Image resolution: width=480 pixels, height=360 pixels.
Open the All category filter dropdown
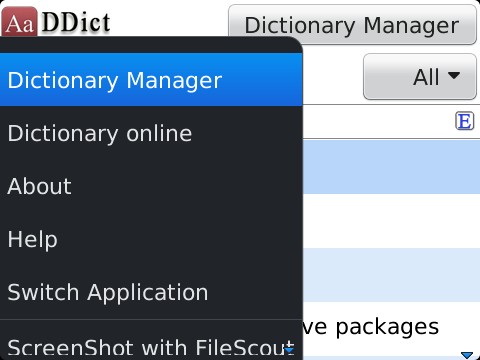click(x=420, y=77)
